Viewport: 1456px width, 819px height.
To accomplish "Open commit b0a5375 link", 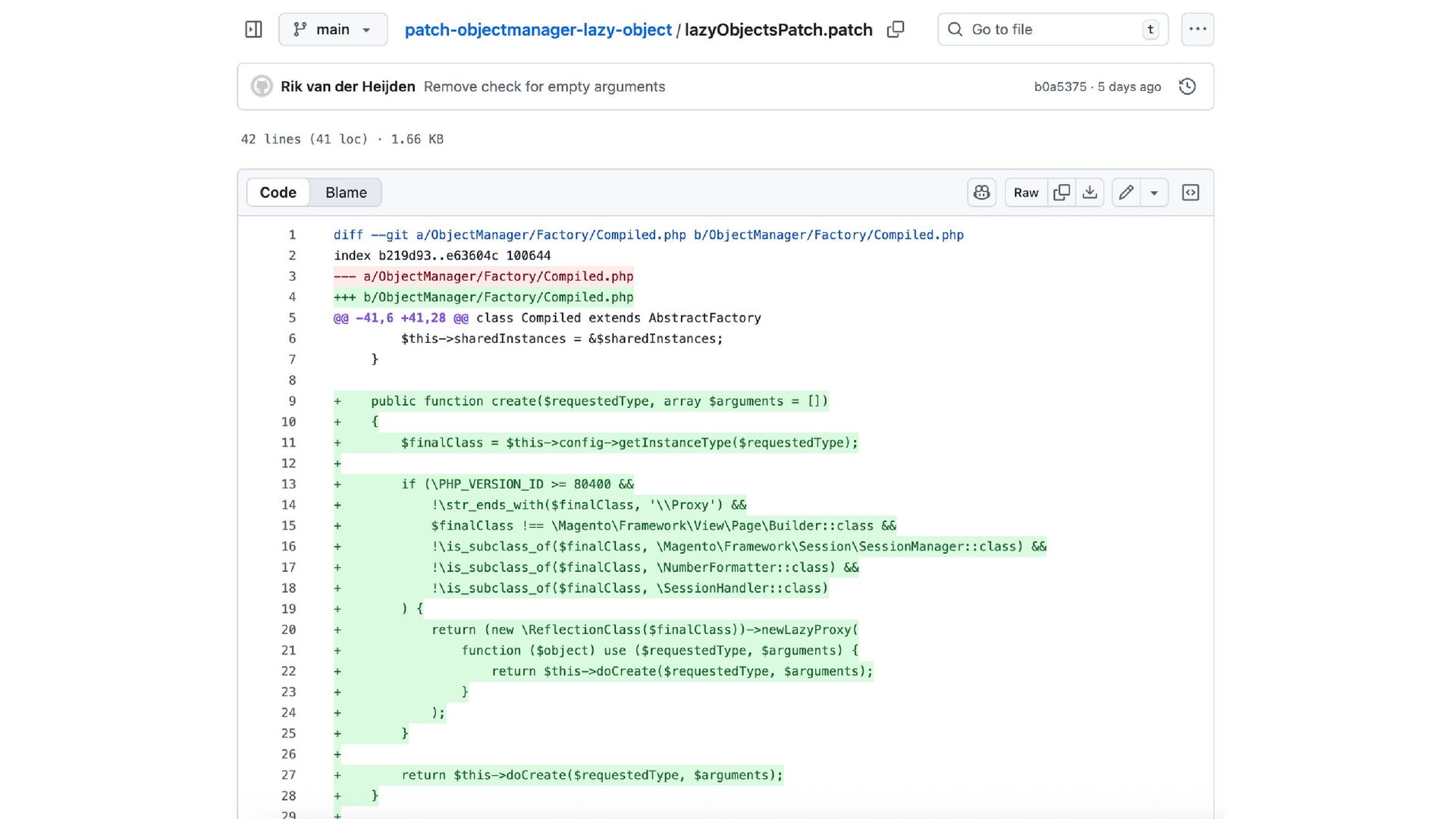I will click(x=1059, y=86).
